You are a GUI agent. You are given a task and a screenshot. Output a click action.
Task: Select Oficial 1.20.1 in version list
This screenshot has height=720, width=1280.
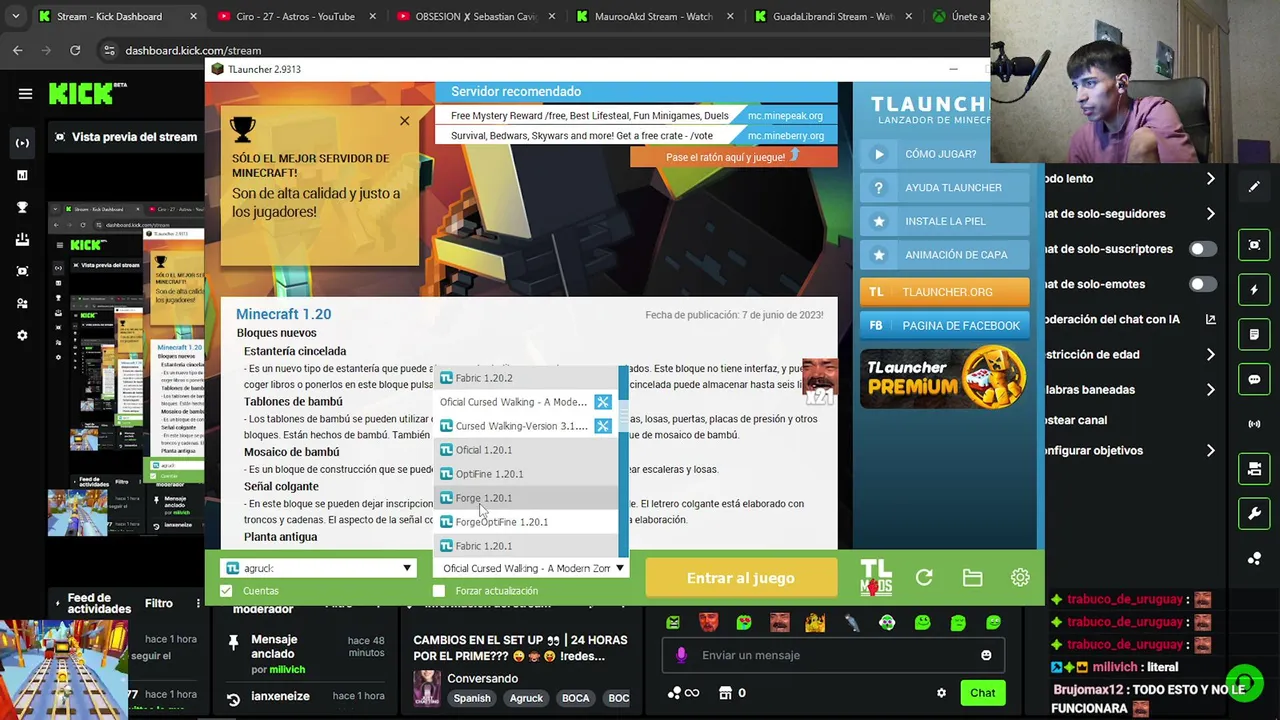526,450
